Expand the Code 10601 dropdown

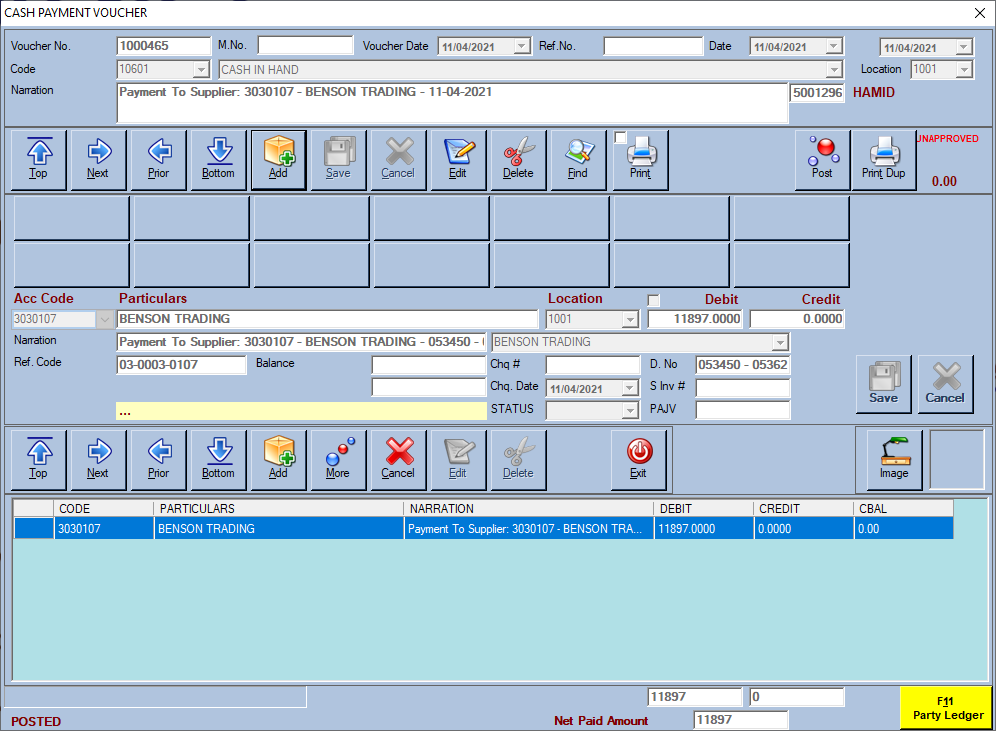tap(201, 69)
